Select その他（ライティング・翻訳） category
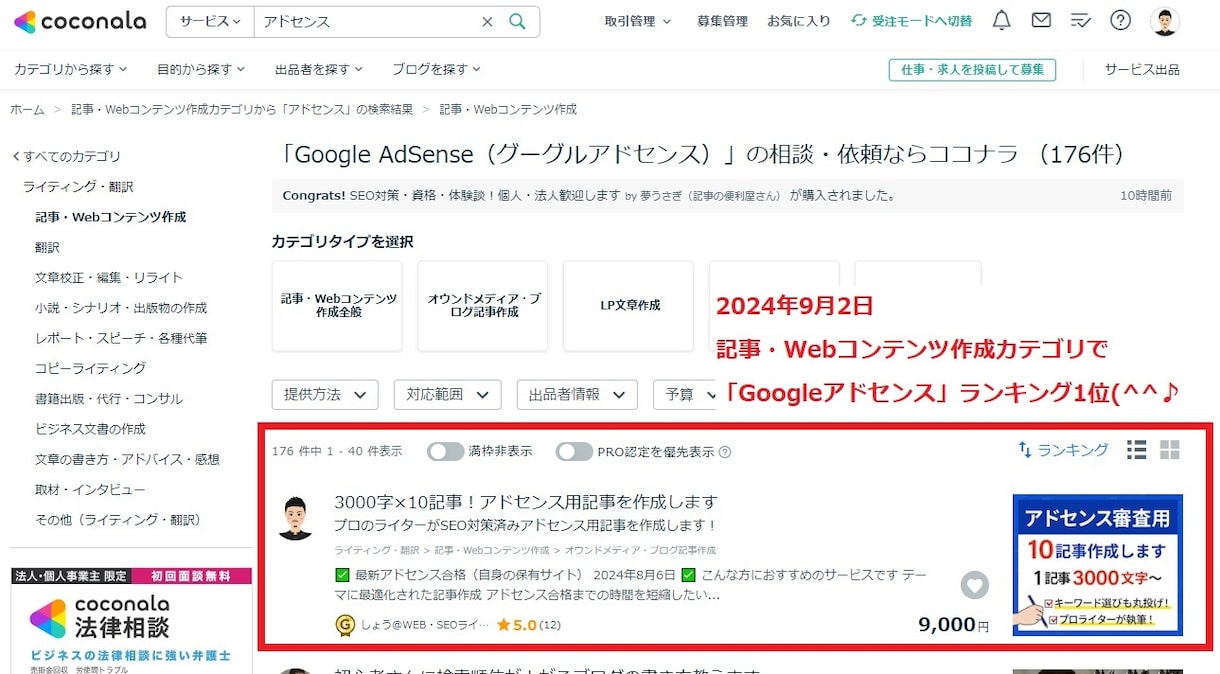Screen dimensions: 1220x674 tap(118, 520)
